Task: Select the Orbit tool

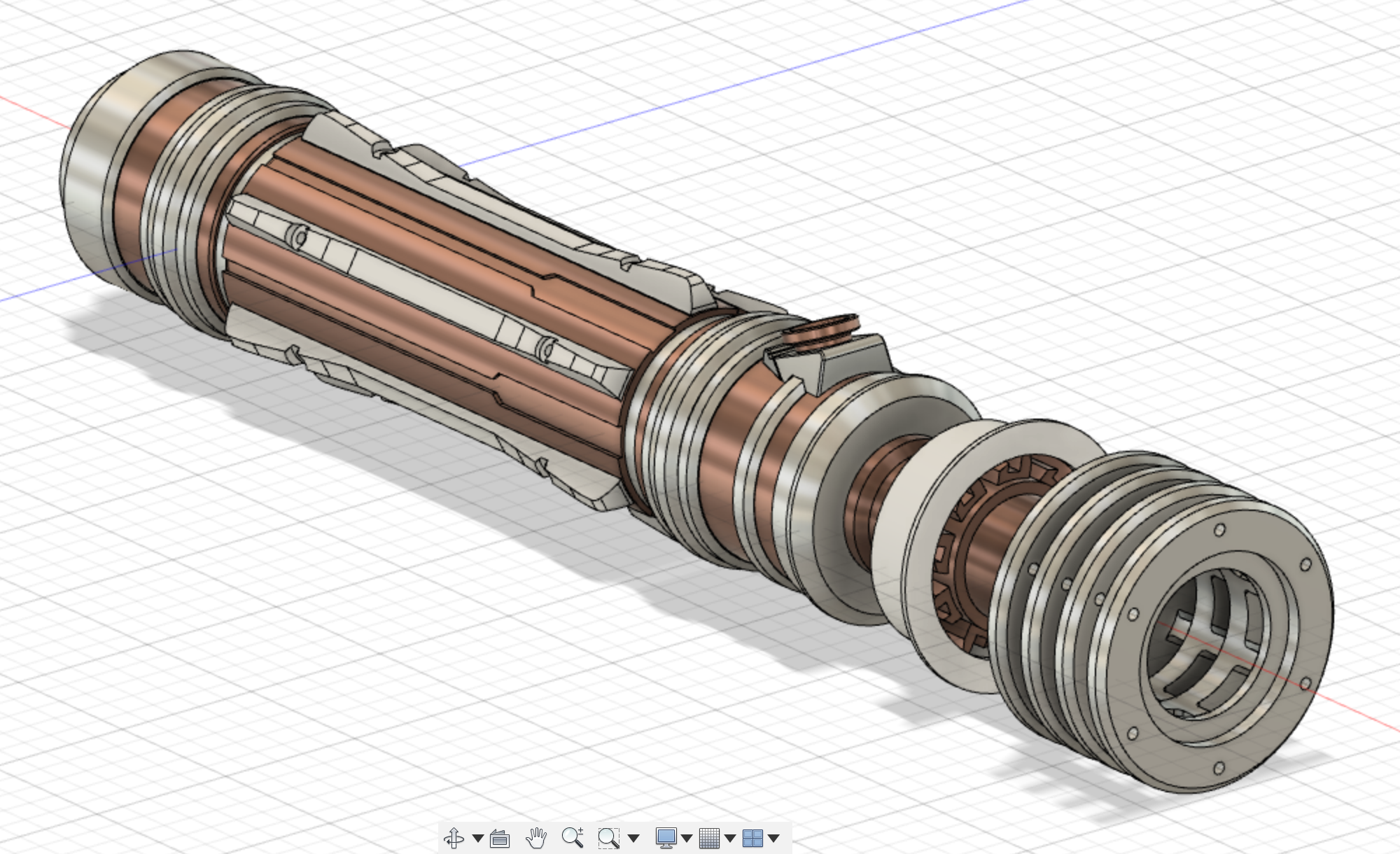Action: pos(454,838)
